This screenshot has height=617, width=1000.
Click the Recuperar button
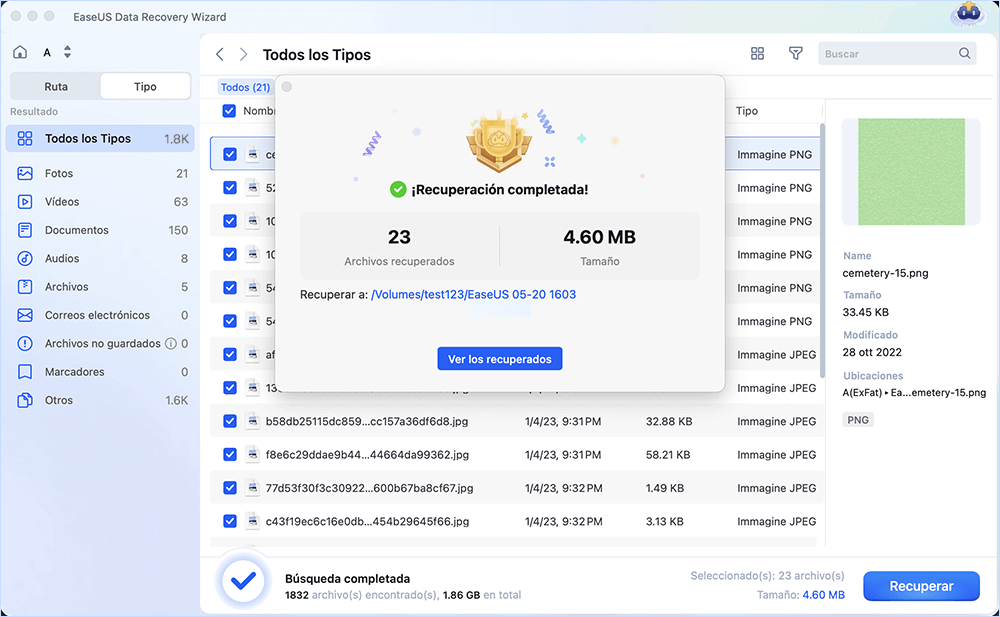(921, 586)
